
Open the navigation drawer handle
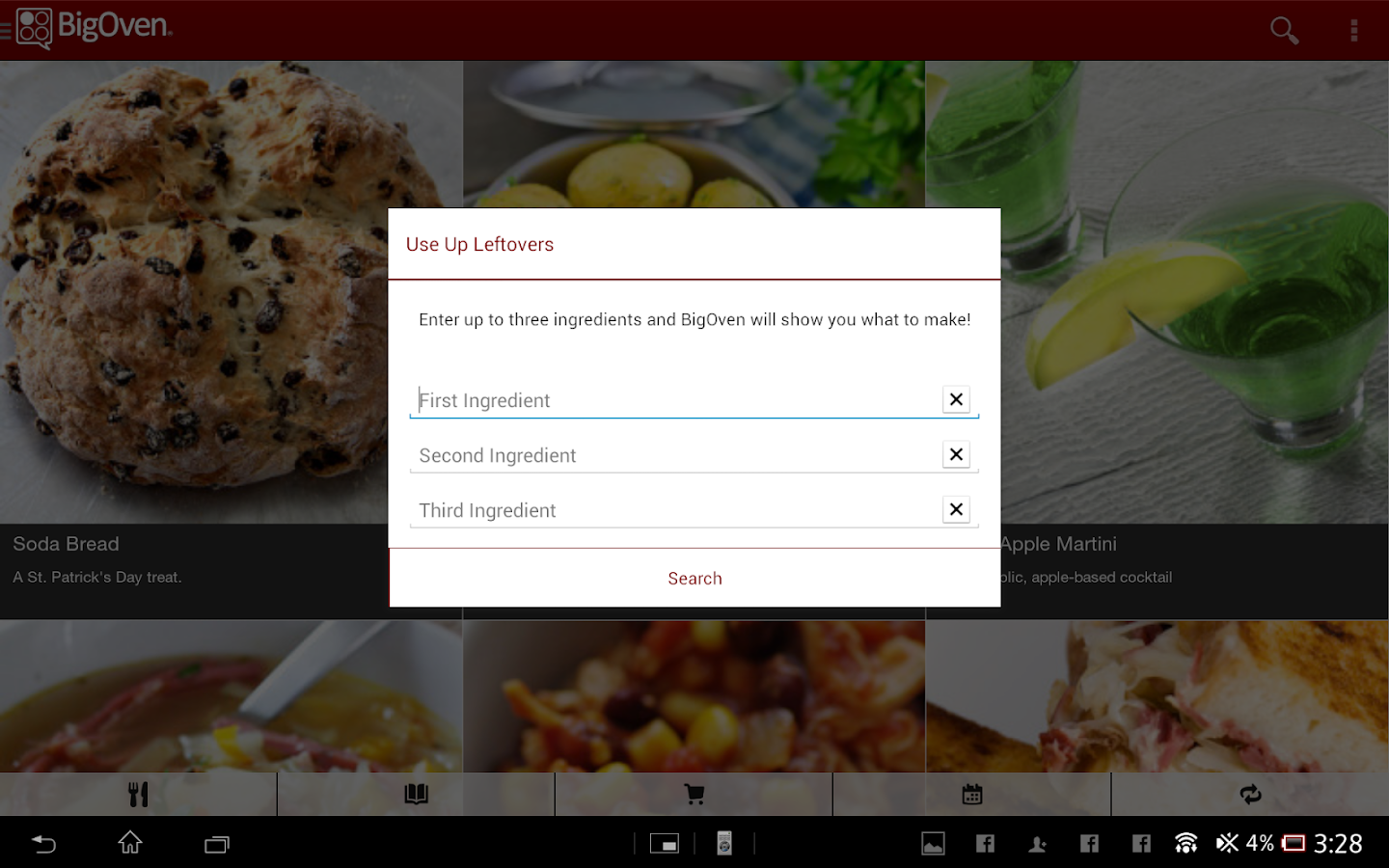pos(8,30)
